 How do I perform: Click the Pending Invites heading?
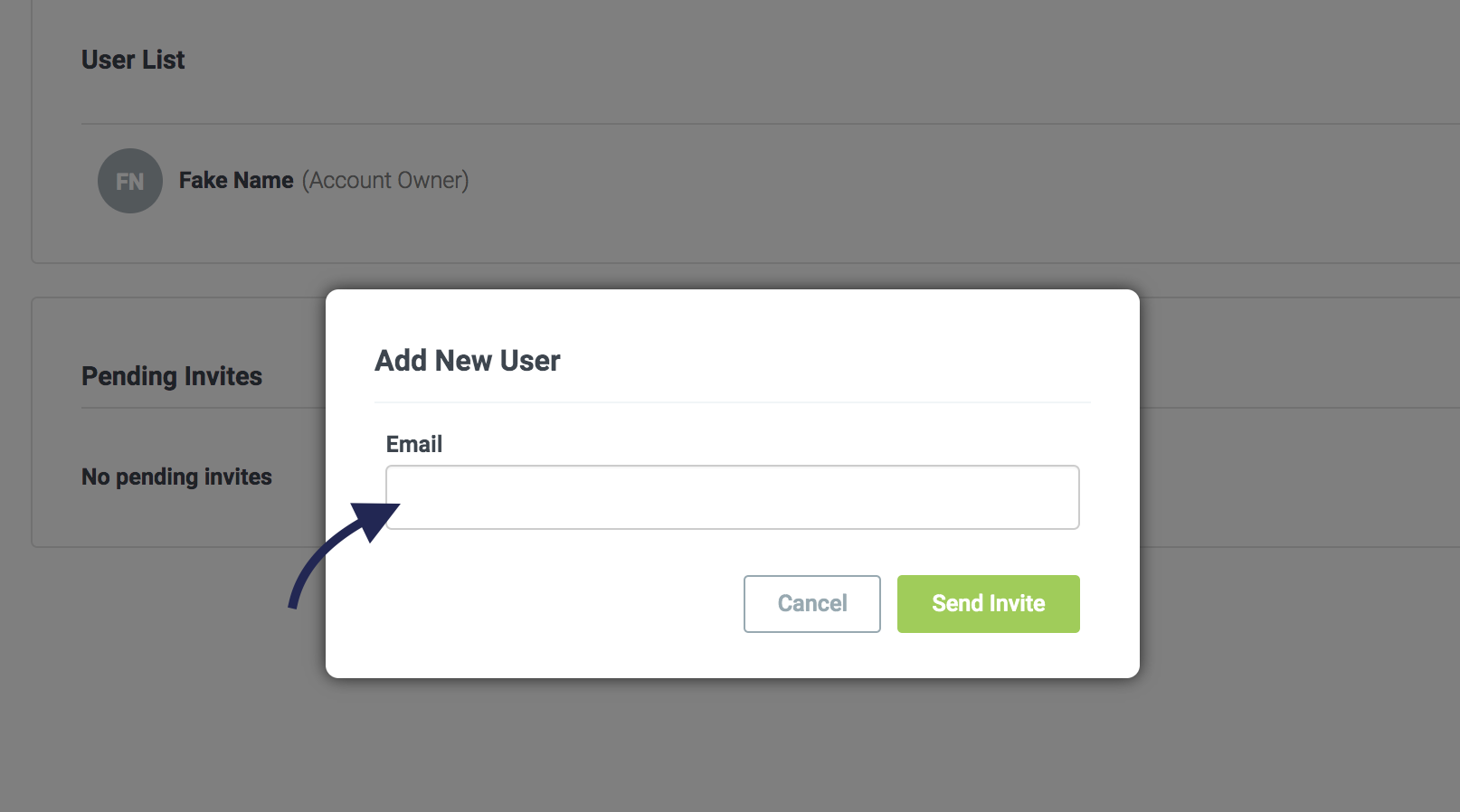[x=172, y=376]
